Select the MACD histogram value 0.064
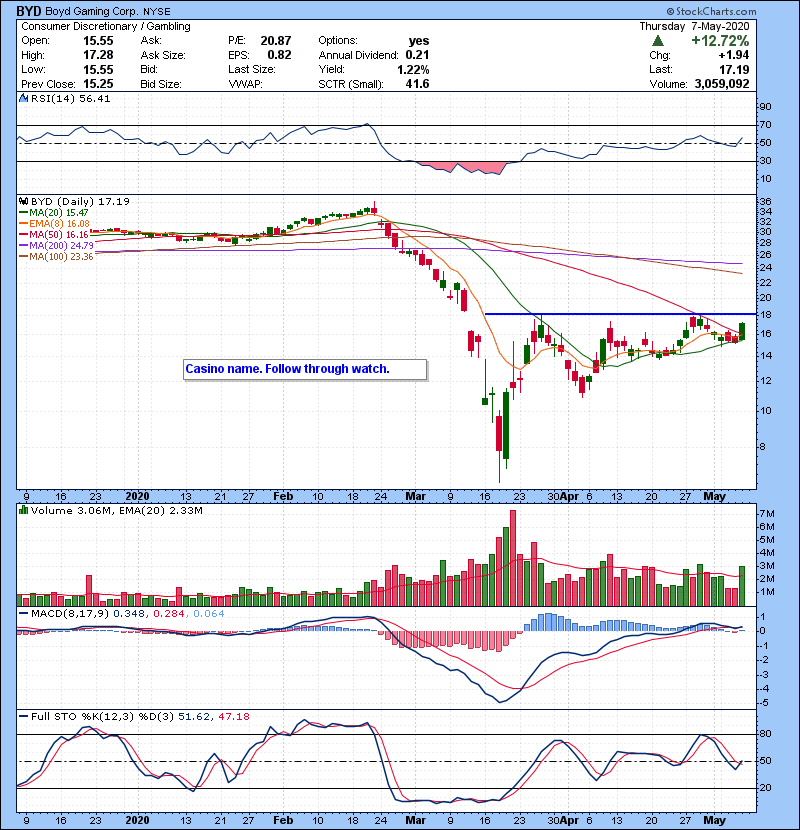Screen dimensions: 800x830 point(209,614)
